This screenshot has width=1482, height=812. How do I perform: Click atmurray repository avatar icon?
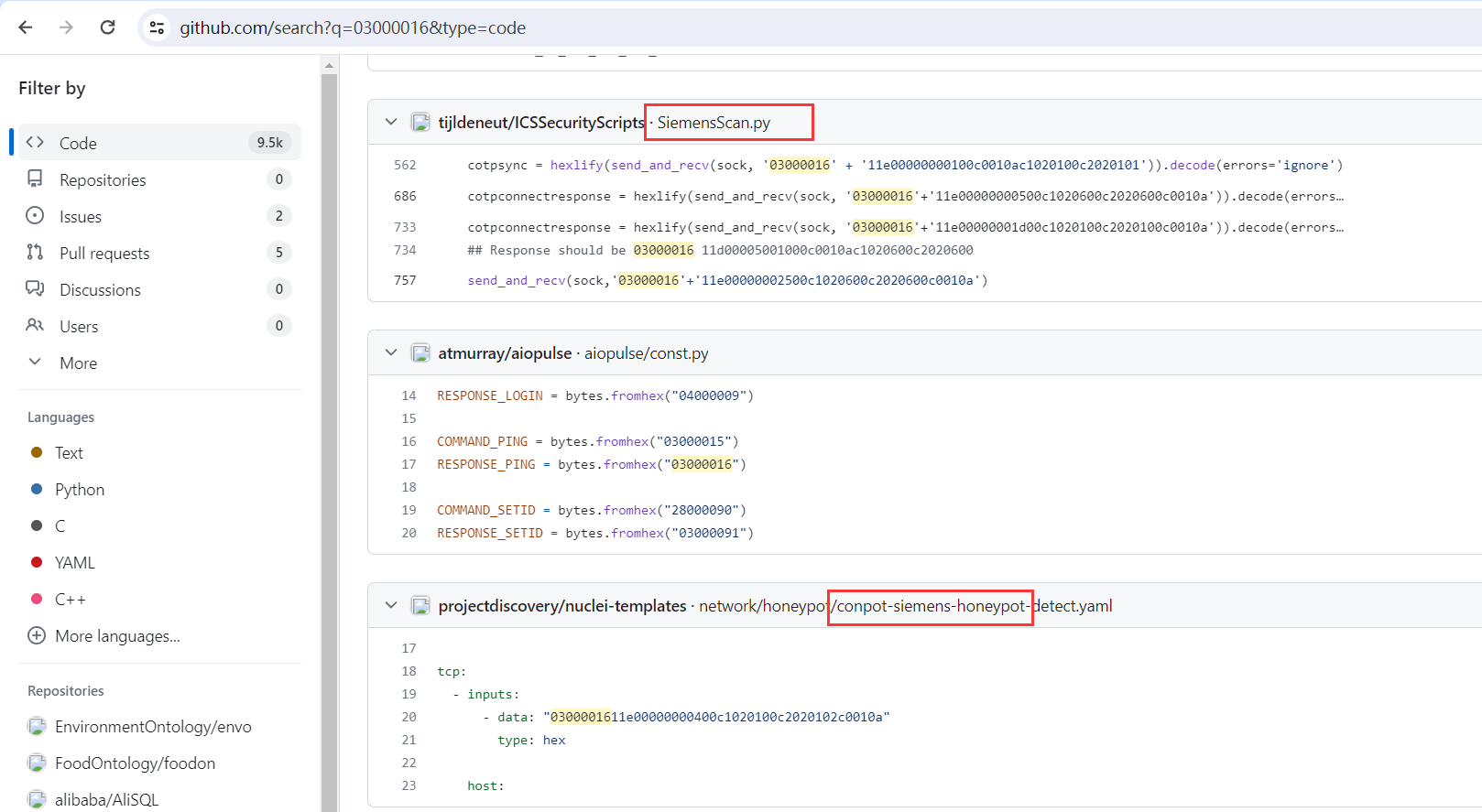pyautogui.click(x=420, y=352)
